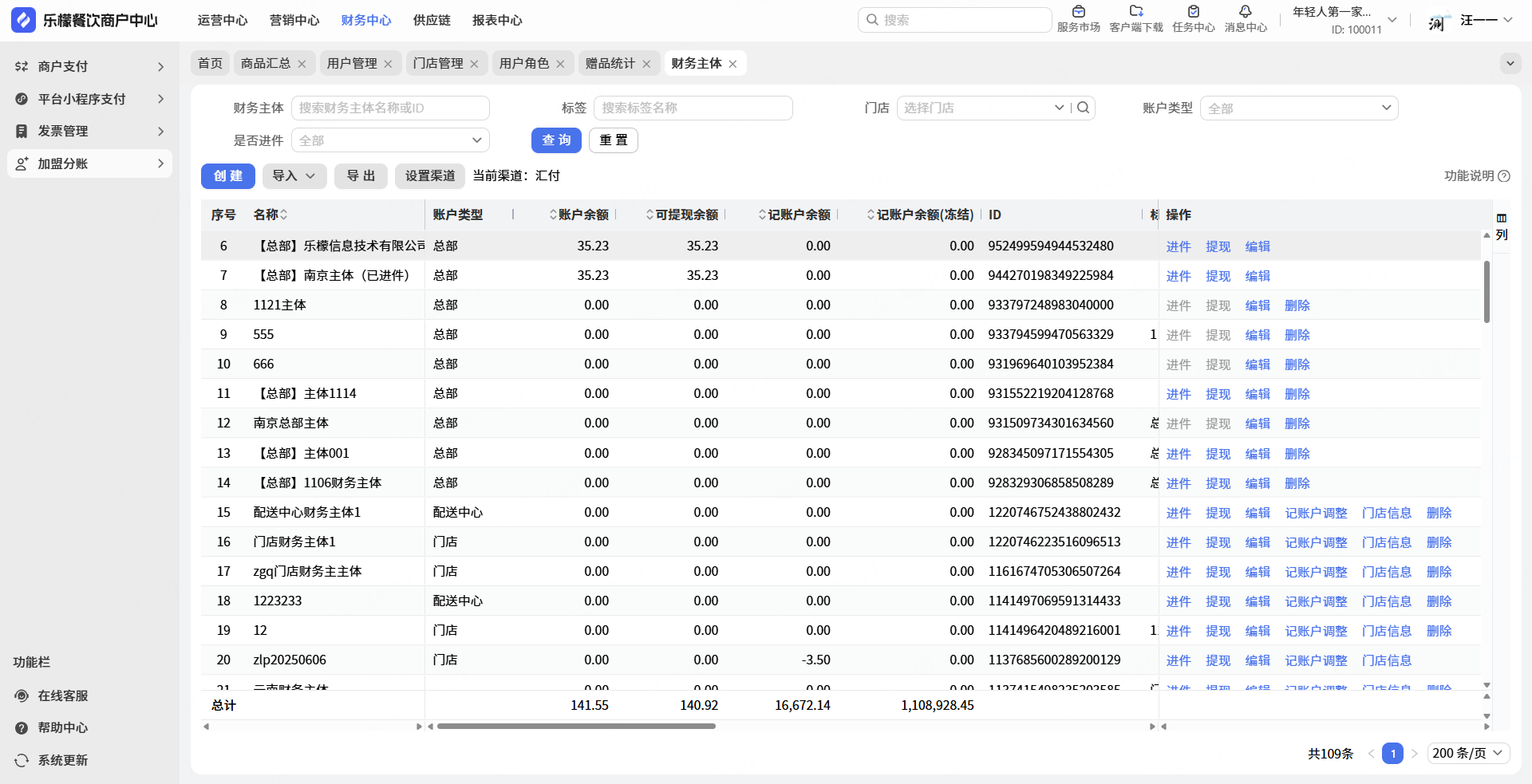Click the 客户端下载 download icon
The height and width of the screenshot is (784, 1532).
pos(1135,12)
